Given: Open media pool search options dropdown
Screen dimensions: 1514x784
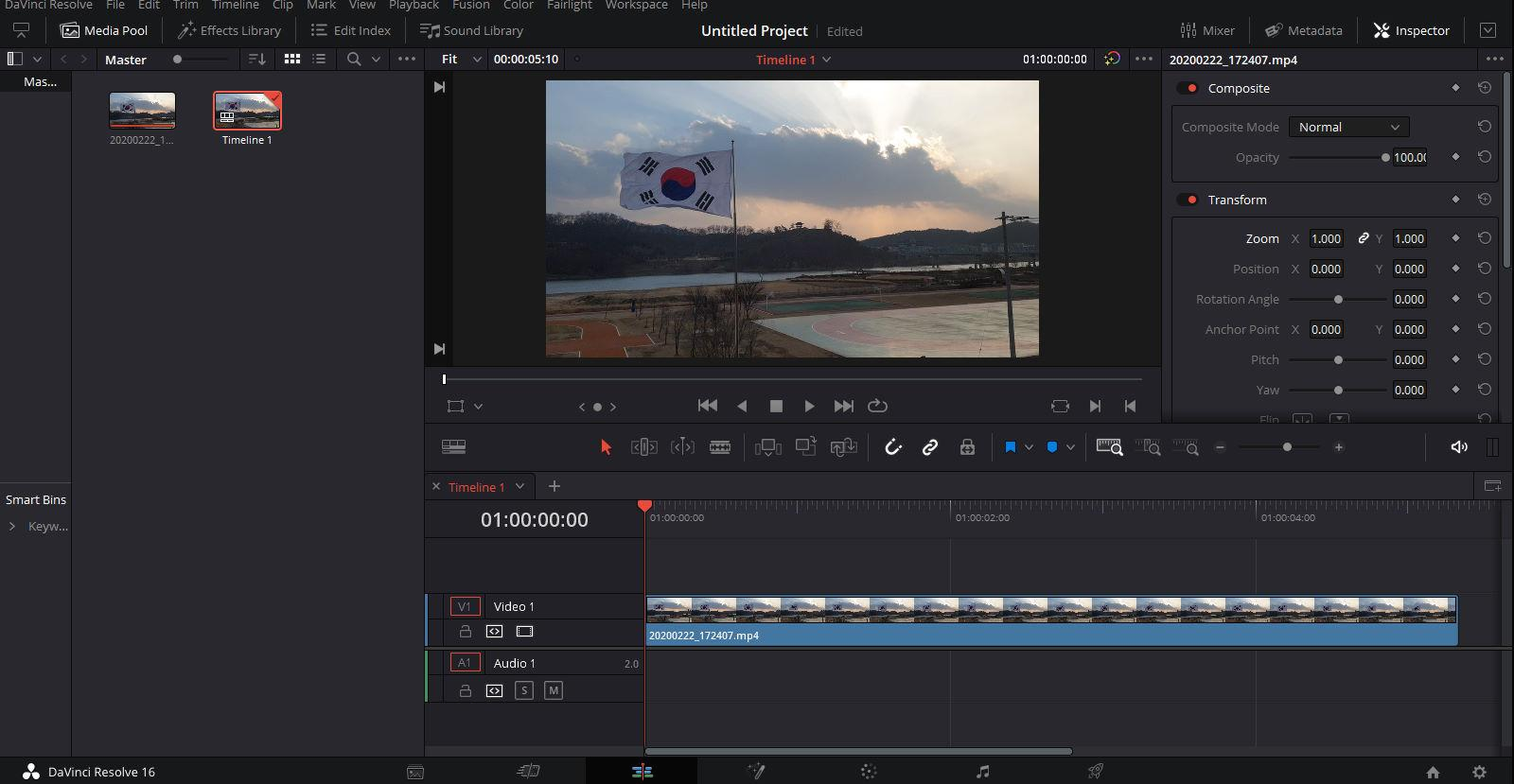Looking at the screenshot, I should click(376, 59).
